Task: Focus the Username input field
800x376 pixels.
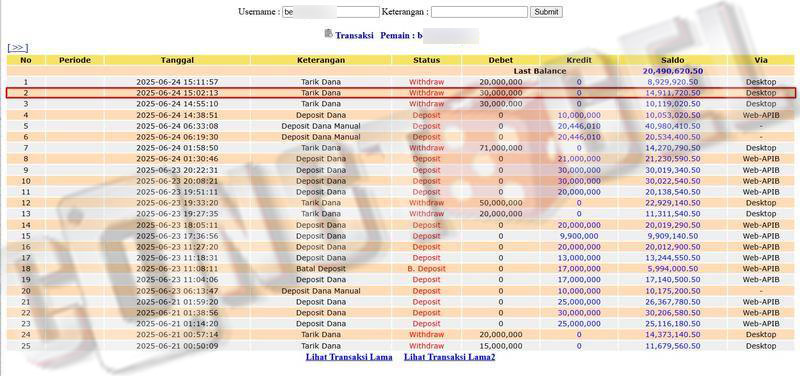Action: 331,12
